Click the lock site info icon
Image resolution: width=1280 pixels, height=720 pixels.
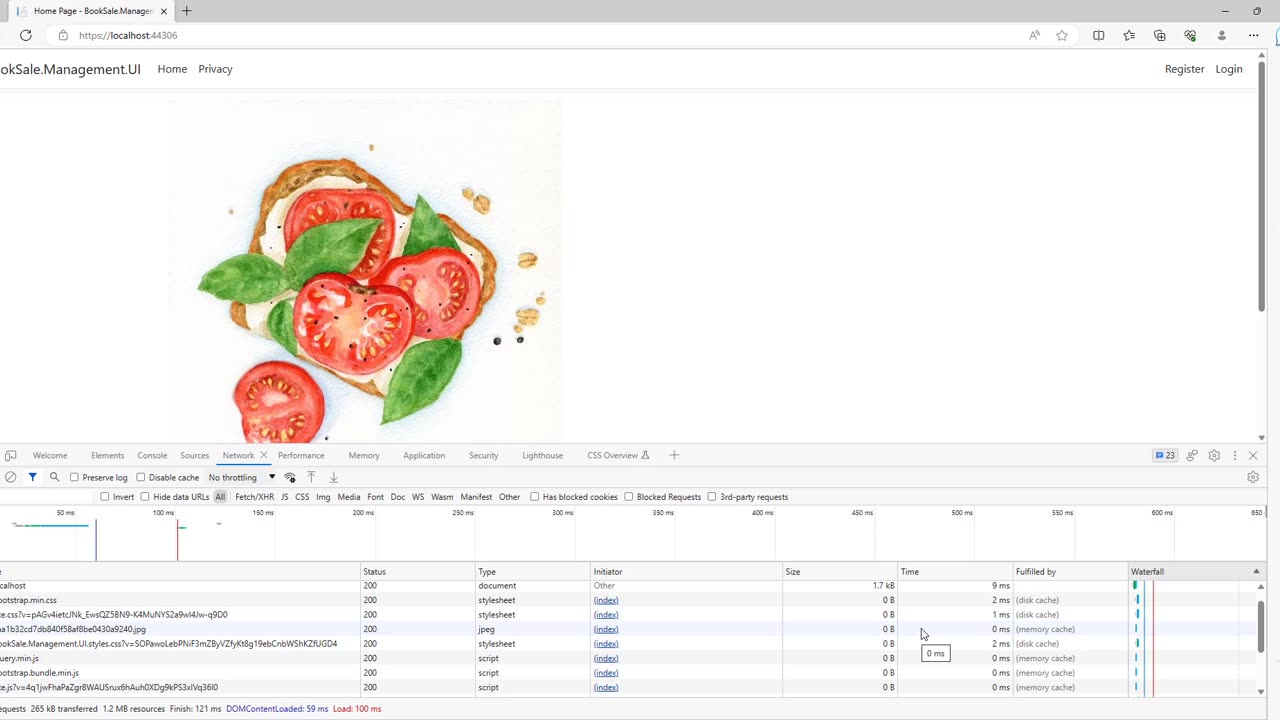tap(63, 35)
